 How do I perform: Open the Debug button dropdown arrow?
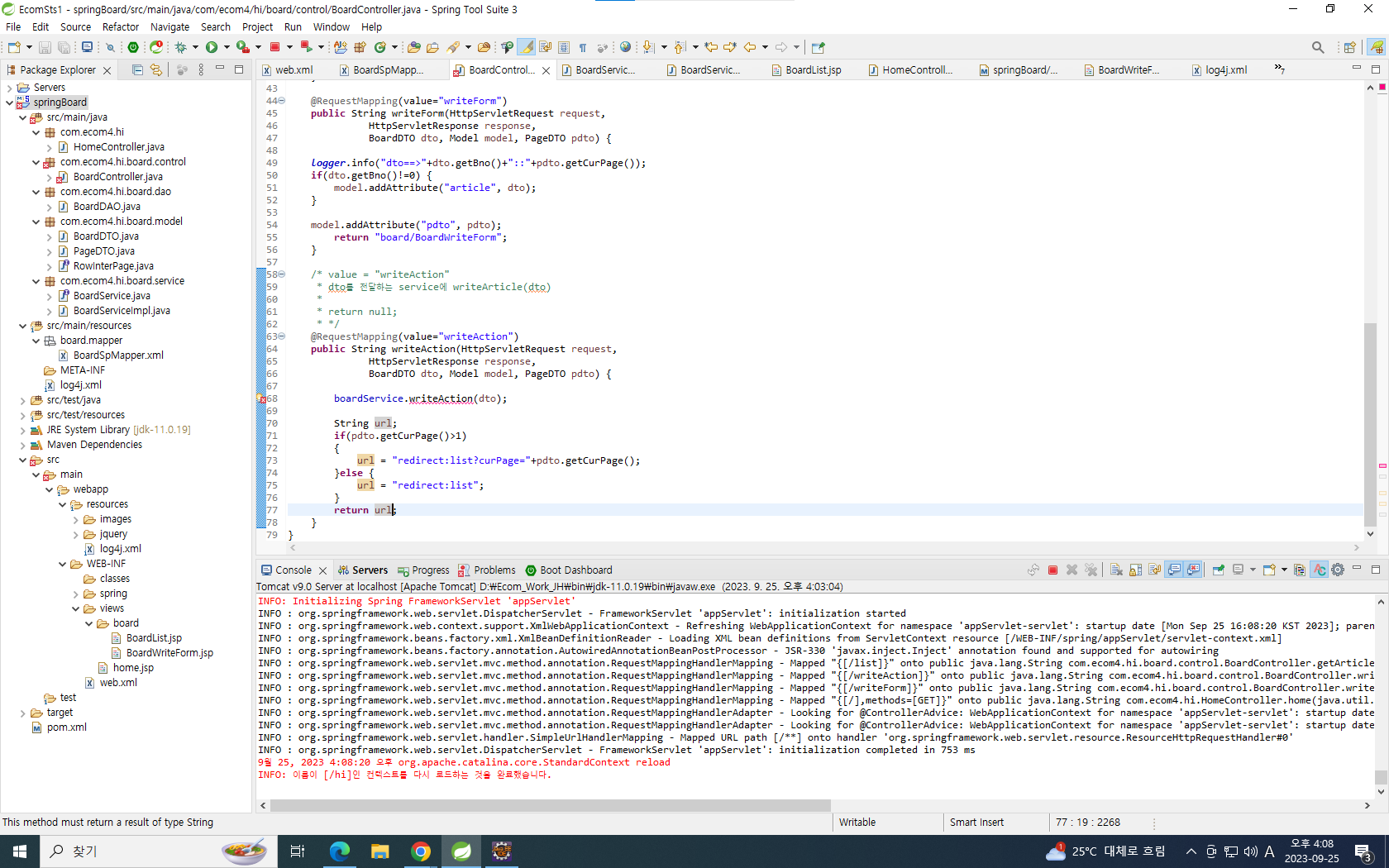point(195,47)
